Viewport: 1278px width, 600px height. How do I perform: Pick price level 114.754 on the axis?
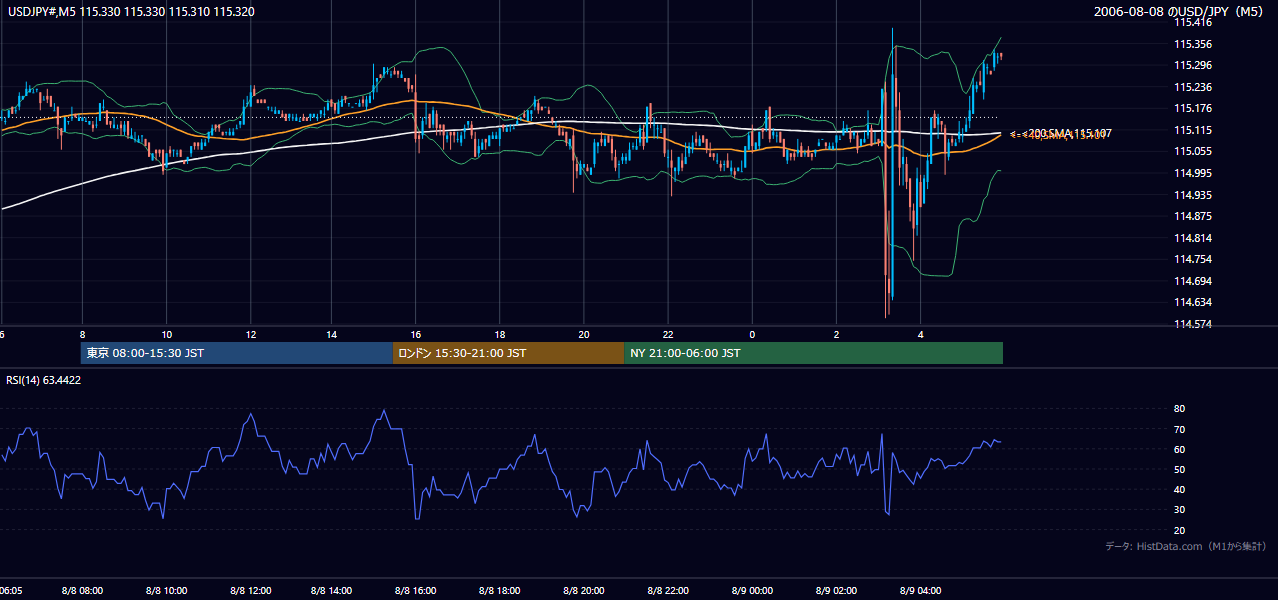[x=1195, y=259]
